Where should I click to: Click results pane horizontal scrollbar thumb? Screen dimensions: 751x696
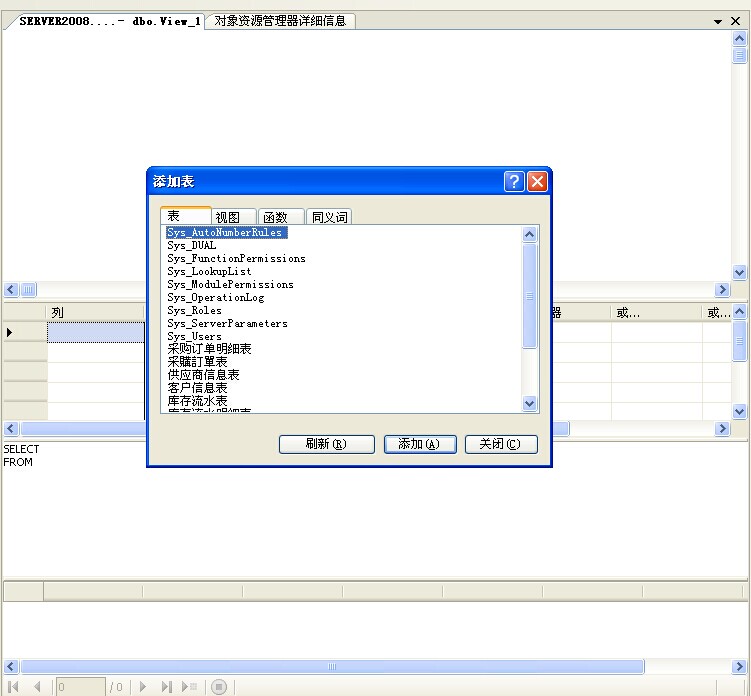(x=332, y=666)
